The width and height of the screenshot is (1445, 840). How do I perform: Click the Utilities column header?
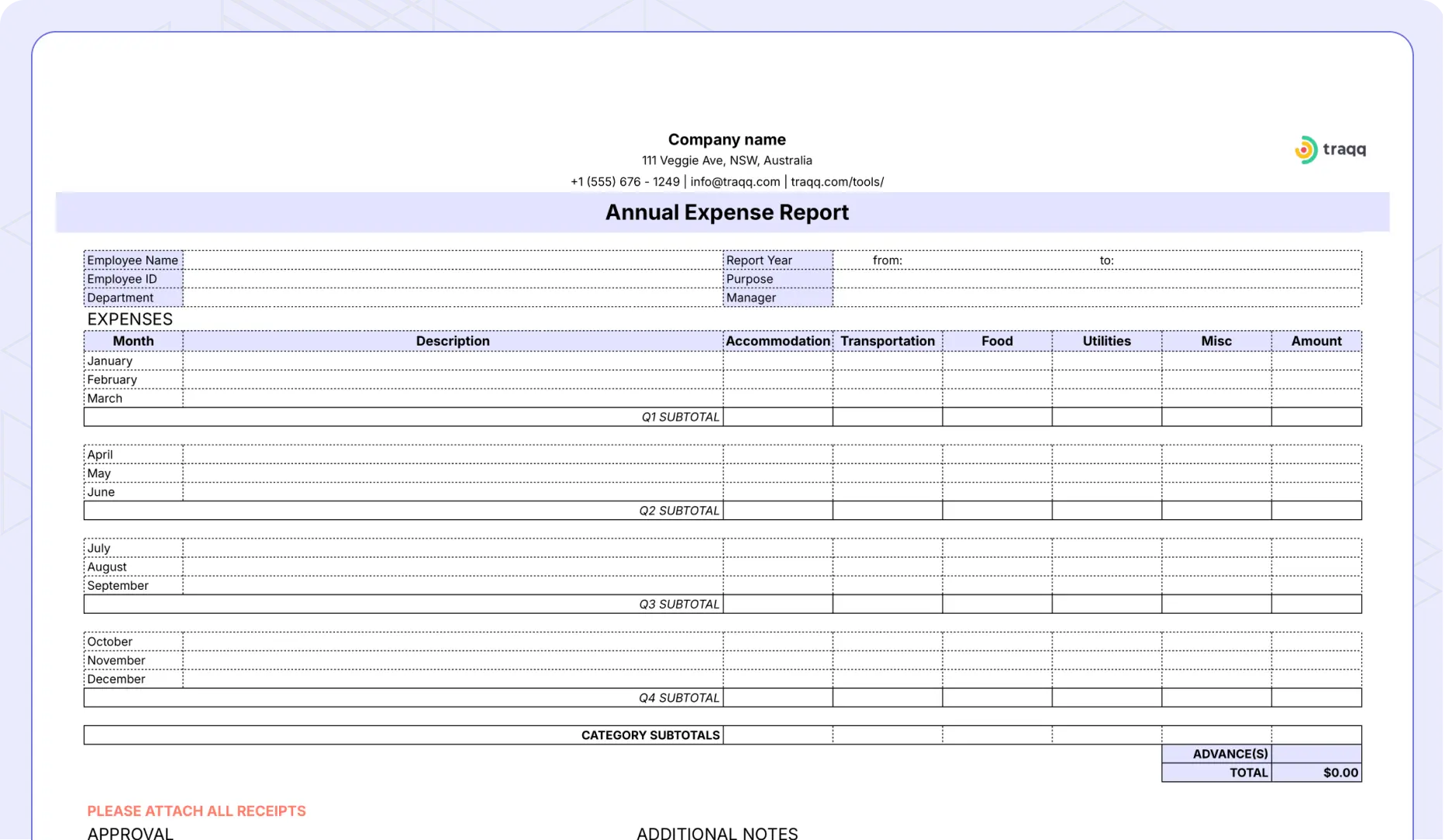pyautogui.click(x=1107, y=341)
